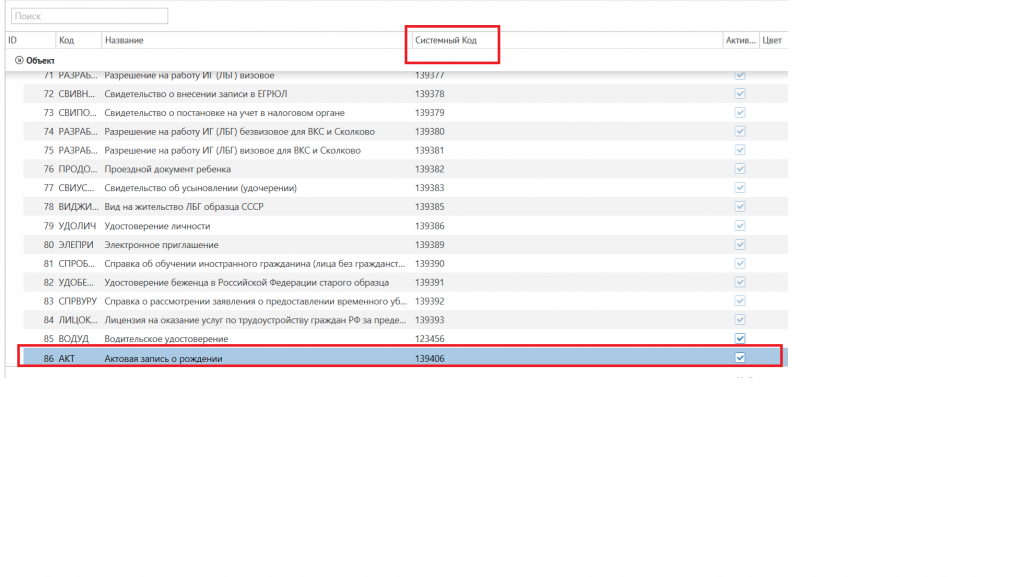Image resolution: width=1024 pixels, height=577 pixels.
Task: Toggle active checkbox for row with code 139378
Action: click(x=740, y=94)
